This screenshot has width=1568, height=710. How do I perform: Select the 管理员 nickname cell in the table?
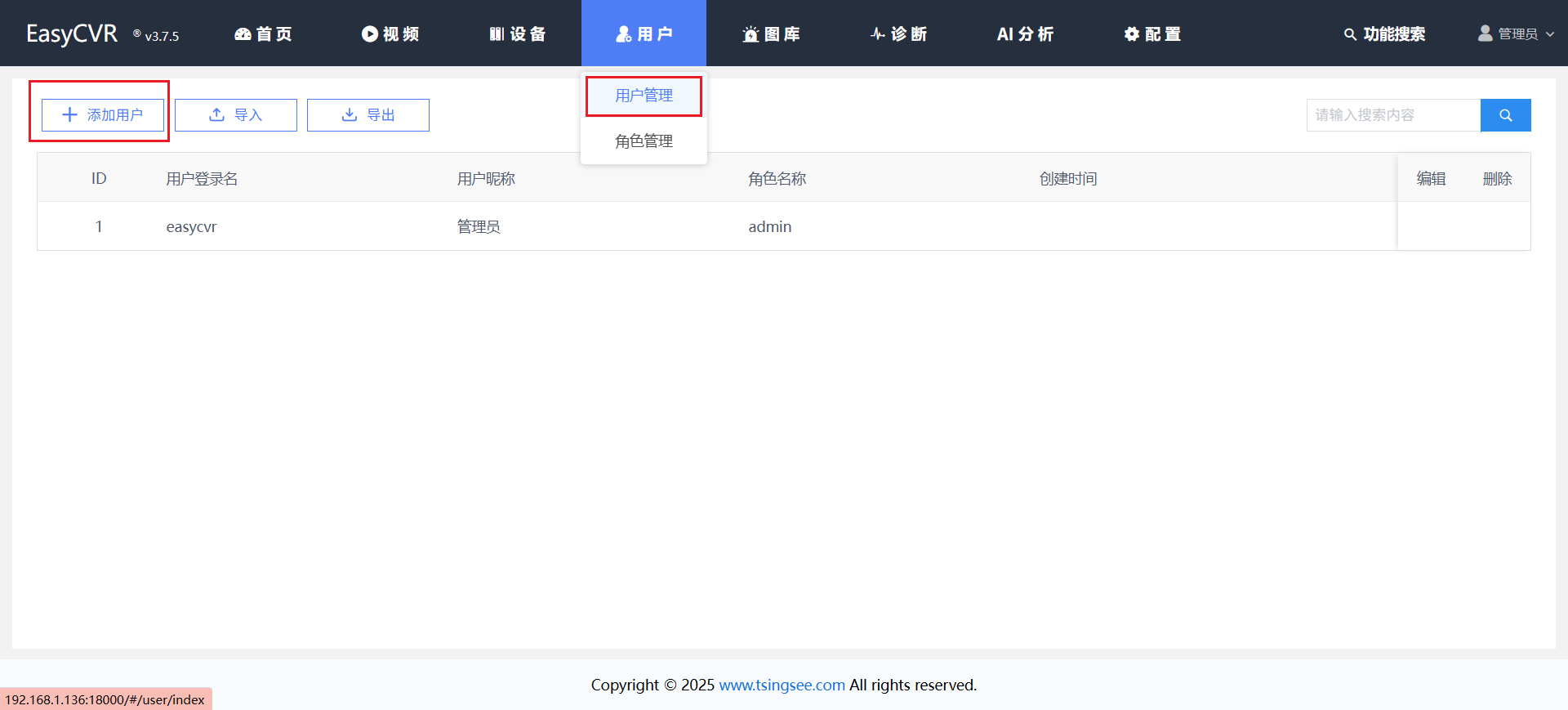[x=479, y=226]
